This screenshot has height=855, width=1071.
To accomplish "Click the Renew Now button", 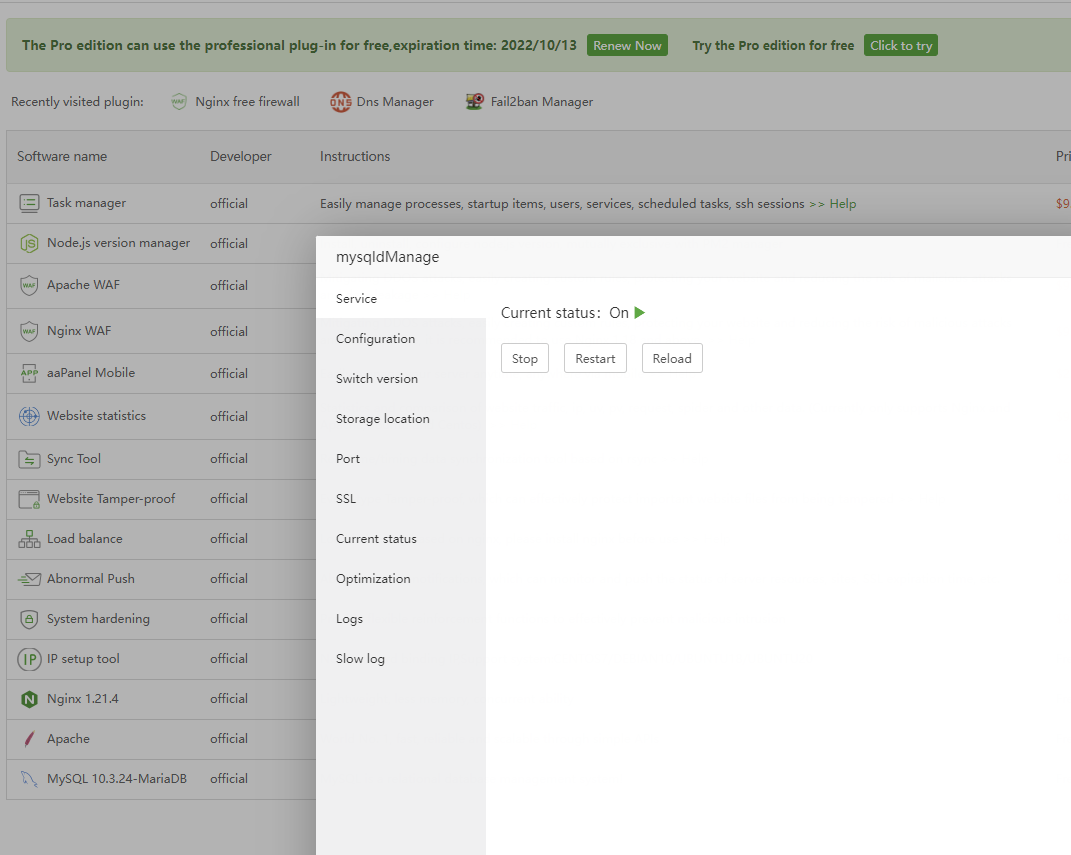I will (627, 45).
